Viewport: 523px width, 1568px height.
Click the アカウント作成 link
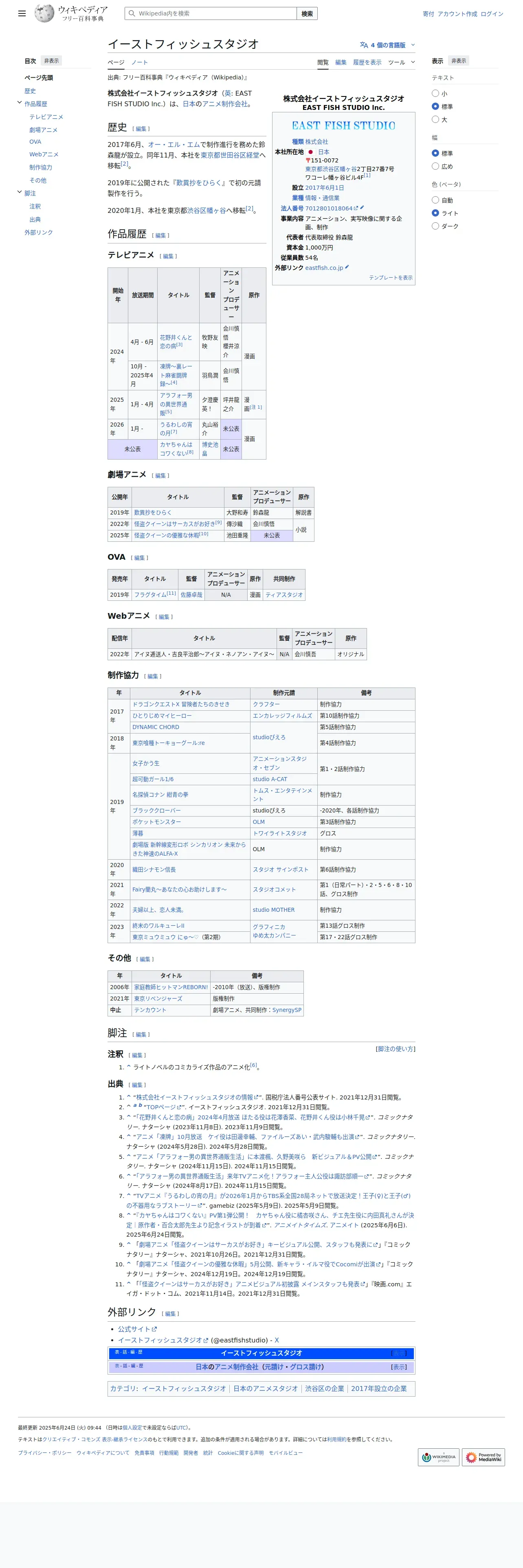click(457, 14)
